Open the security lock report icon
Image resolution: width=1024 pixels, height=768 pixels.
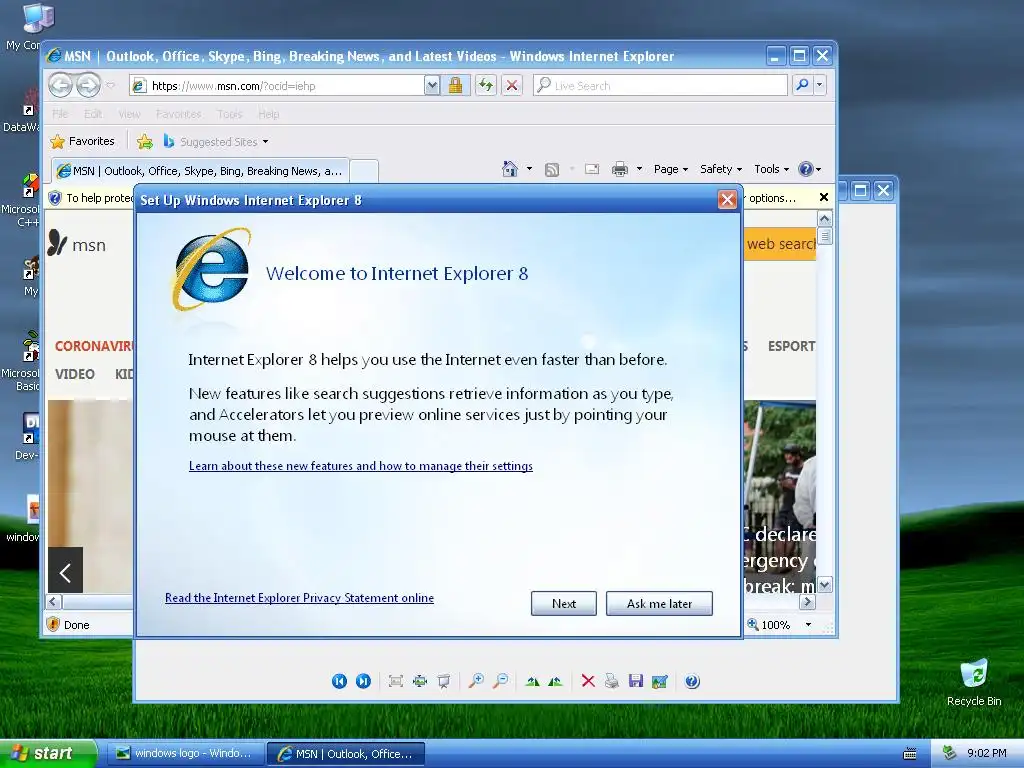point(455,85)
